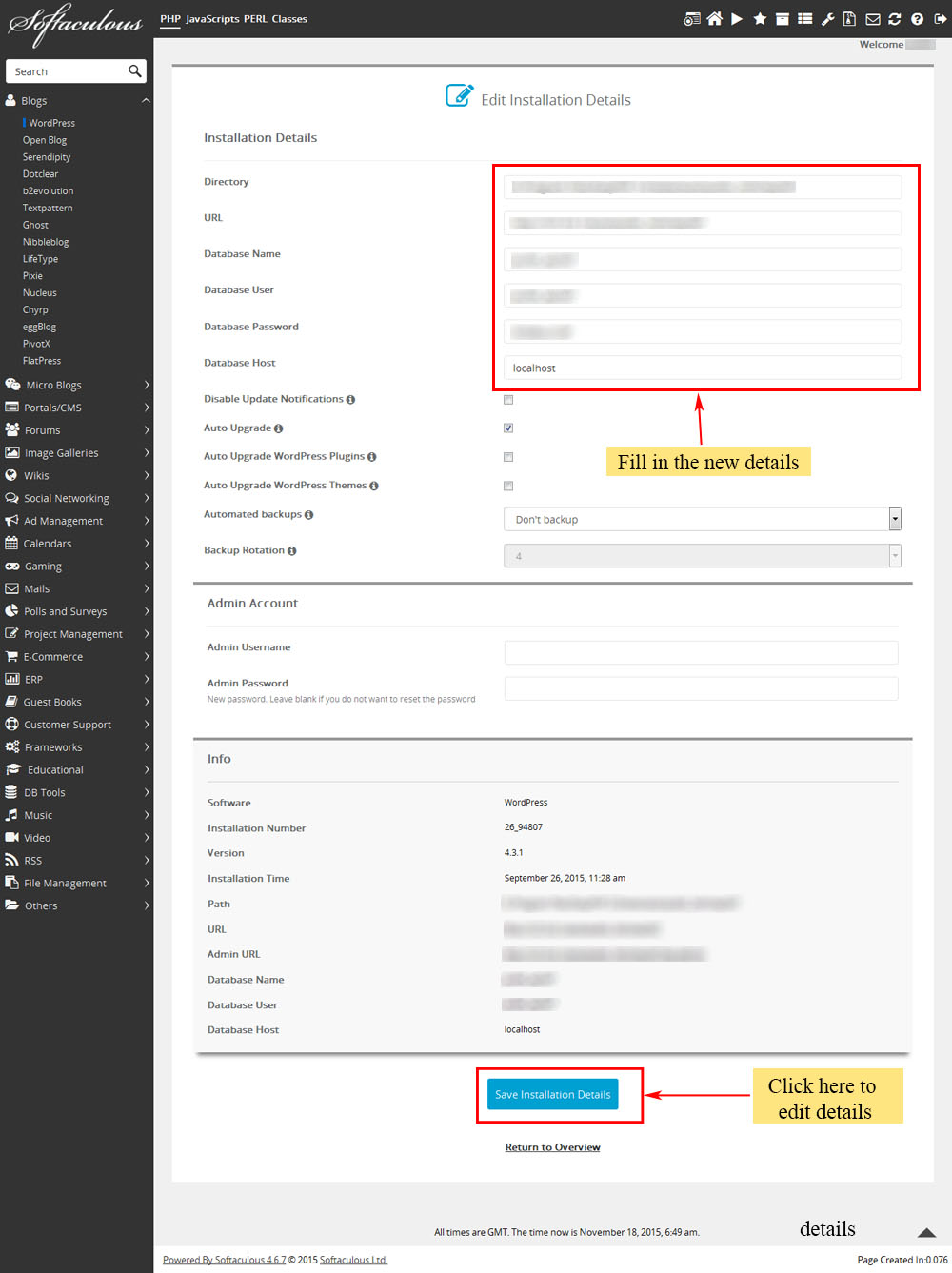Click Return to Overview link
This screenshot has height=1273, width=952.
pyautogui.click(x=553, y=1147)
